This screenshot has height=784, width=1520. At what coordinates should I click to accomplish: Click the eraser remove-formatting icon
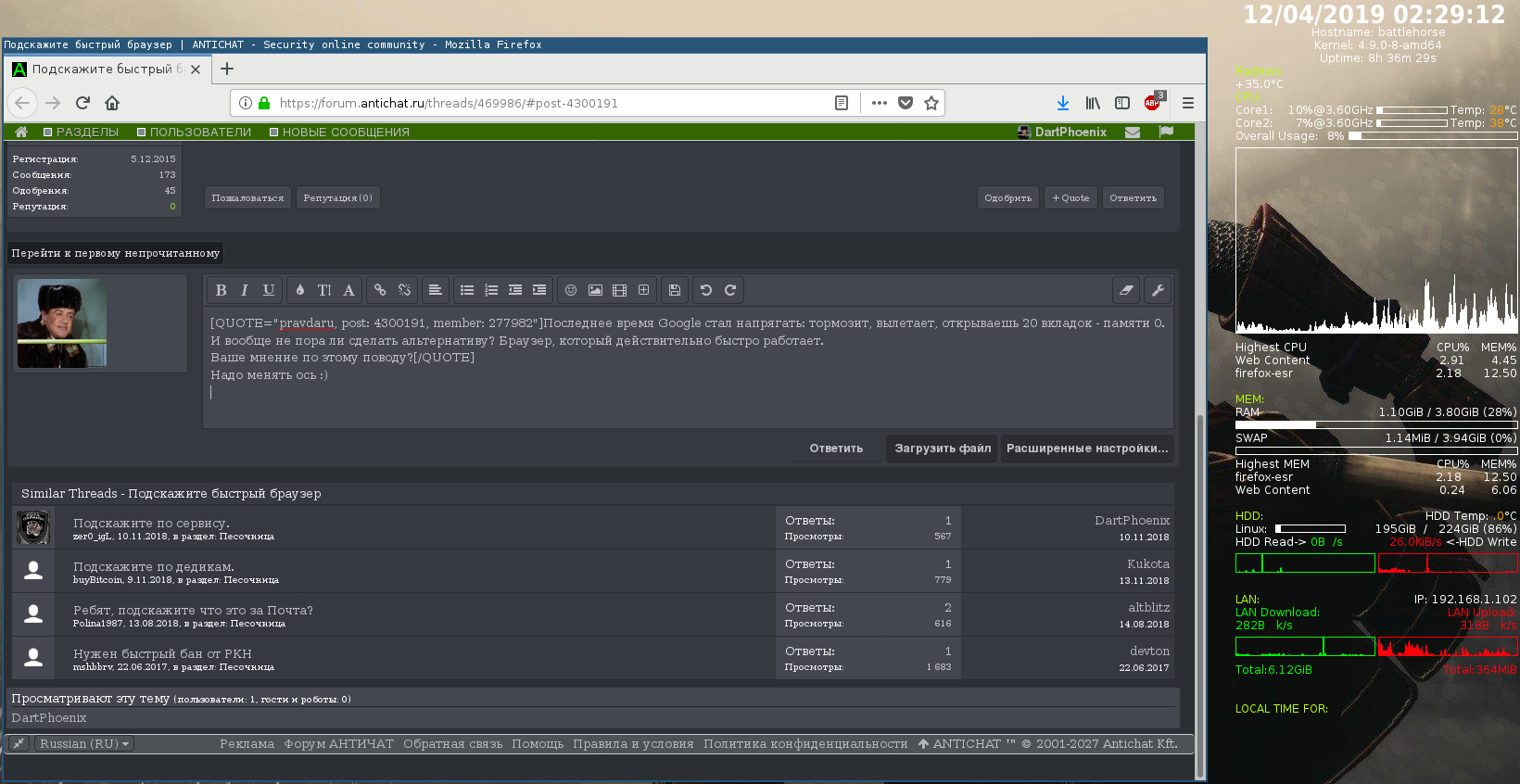(x=1126, y=290)
